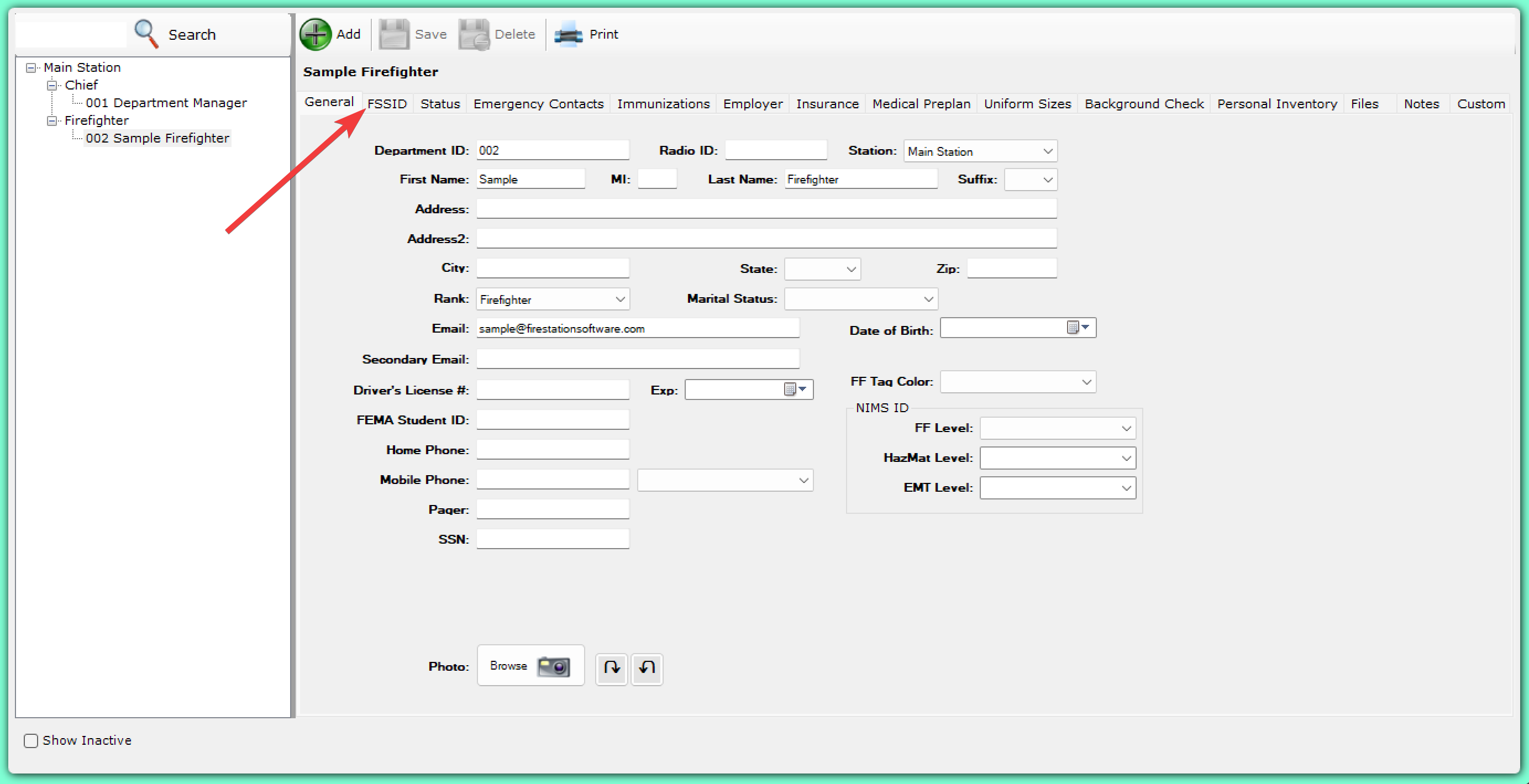Collapse the Main Station tree node

pos(31,67)
